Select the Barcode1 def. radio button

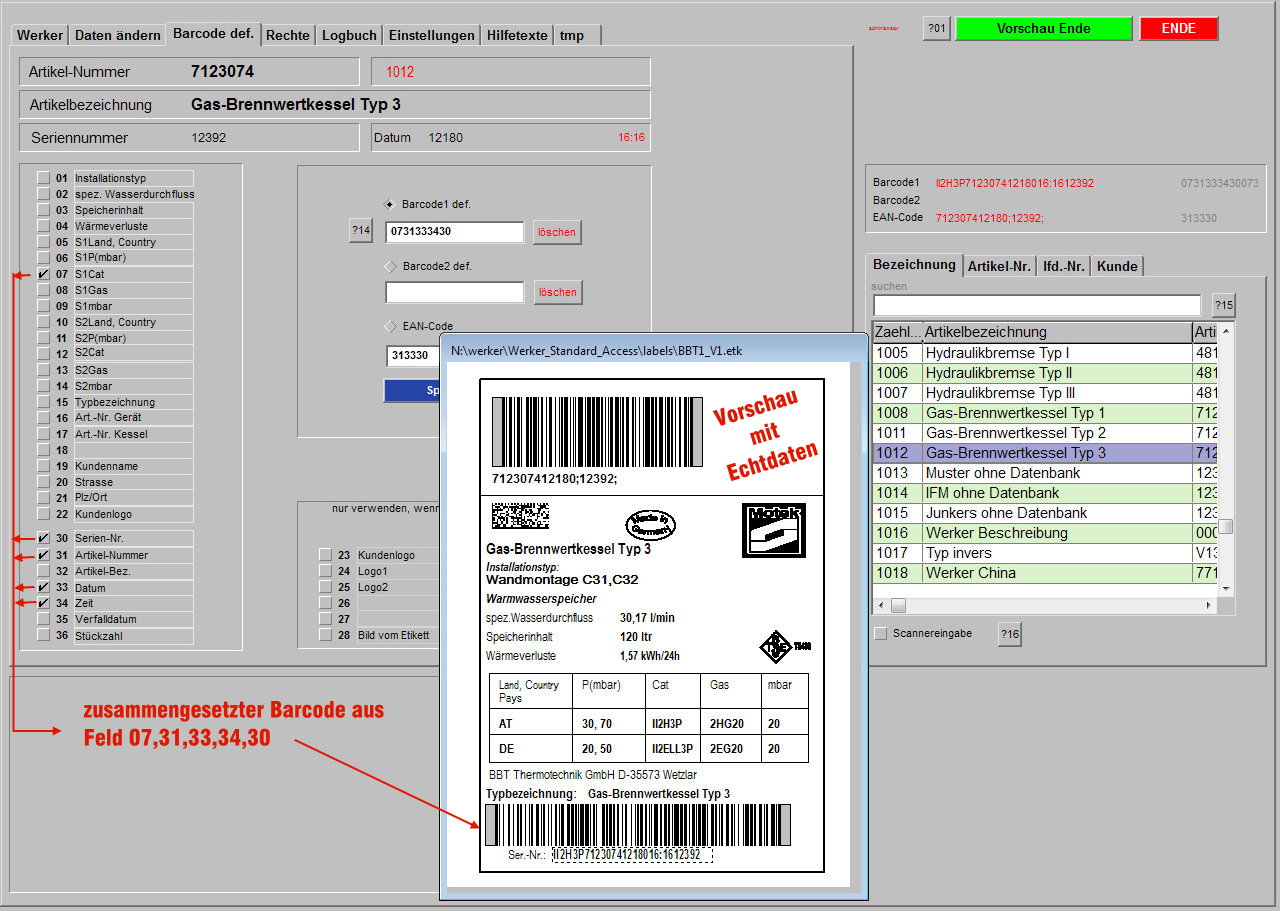[390, 204]
